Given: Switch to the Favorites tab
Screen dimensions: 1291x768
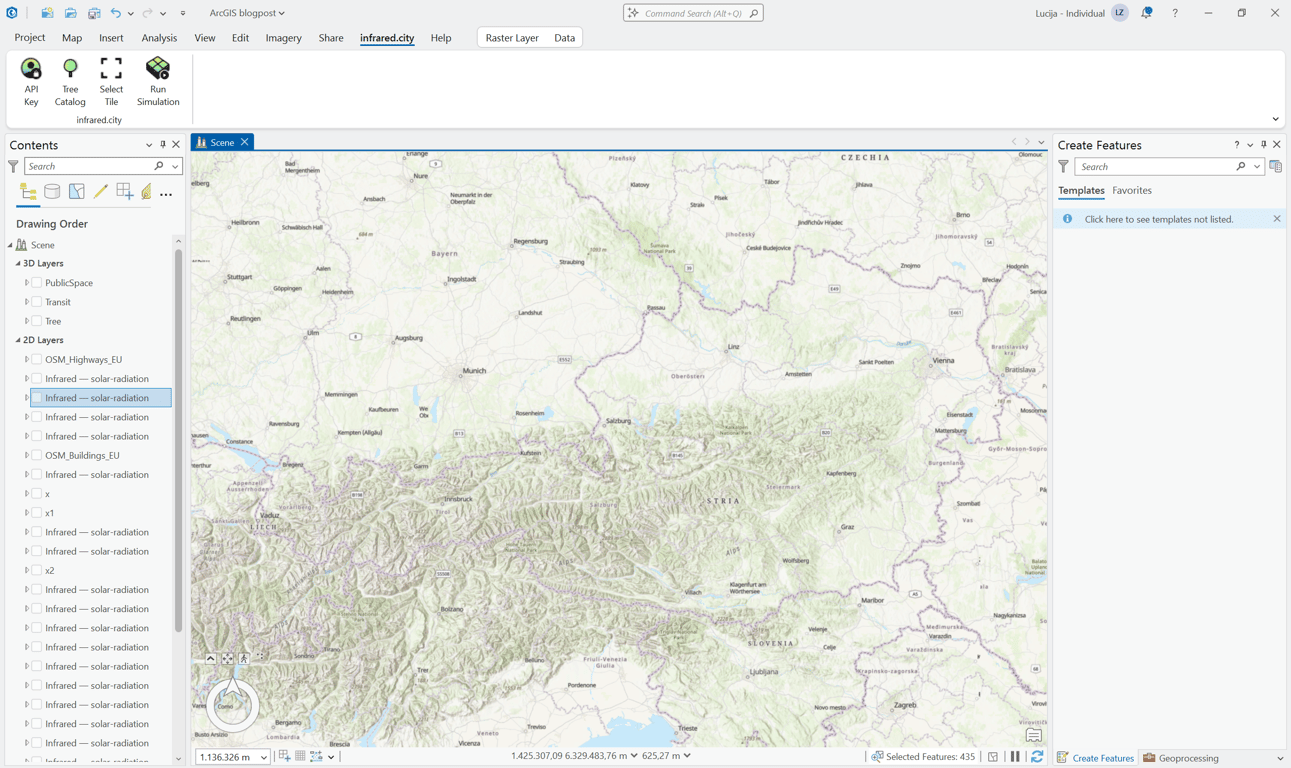Looking at the screenshot, I should (1132, 190).
